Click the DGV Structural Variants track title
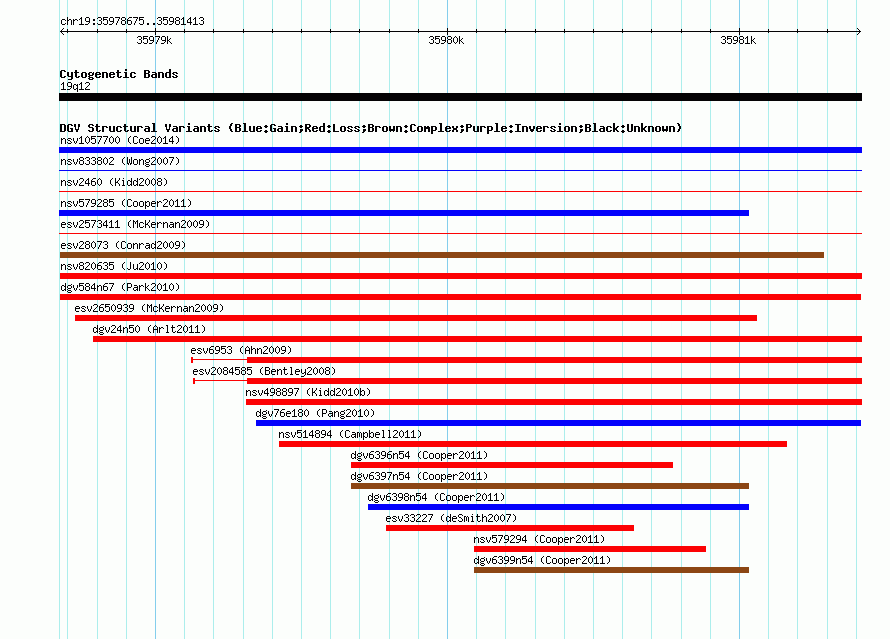The height and width of the screenshot is (639, 890). [x=371, y=128]
